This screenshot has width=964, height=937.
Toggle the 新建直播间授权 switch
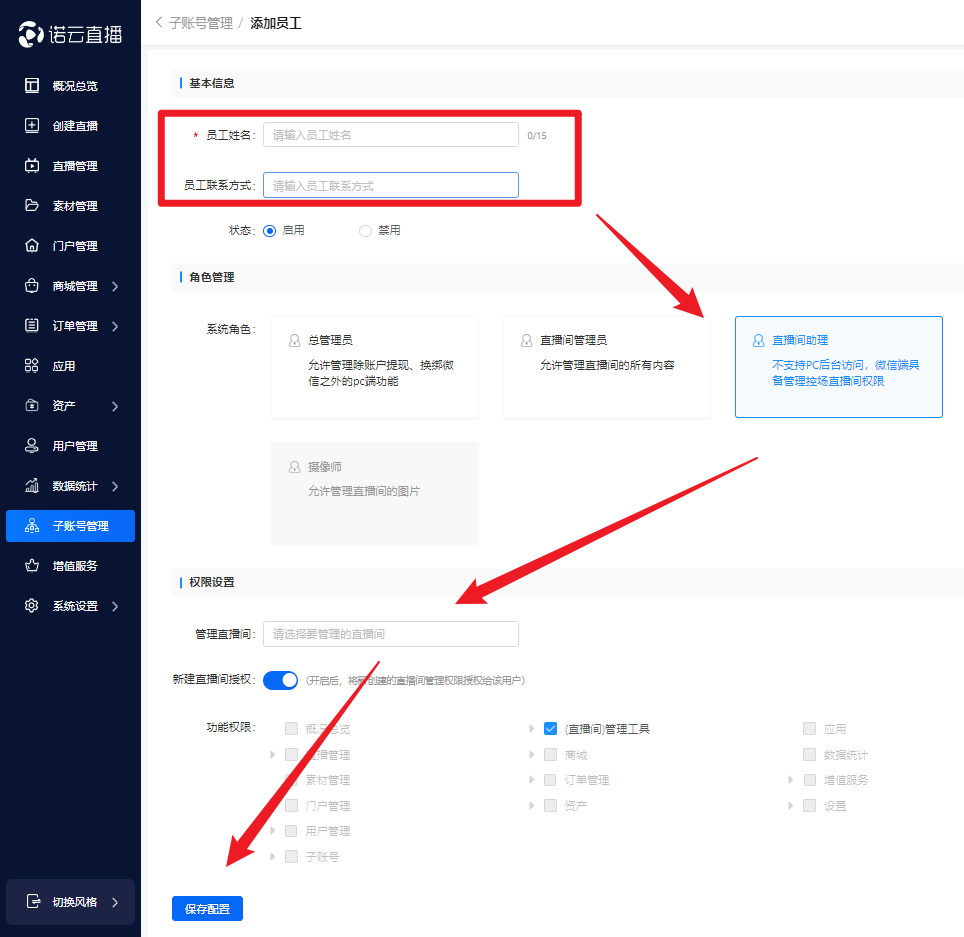(x=281, y=680)
